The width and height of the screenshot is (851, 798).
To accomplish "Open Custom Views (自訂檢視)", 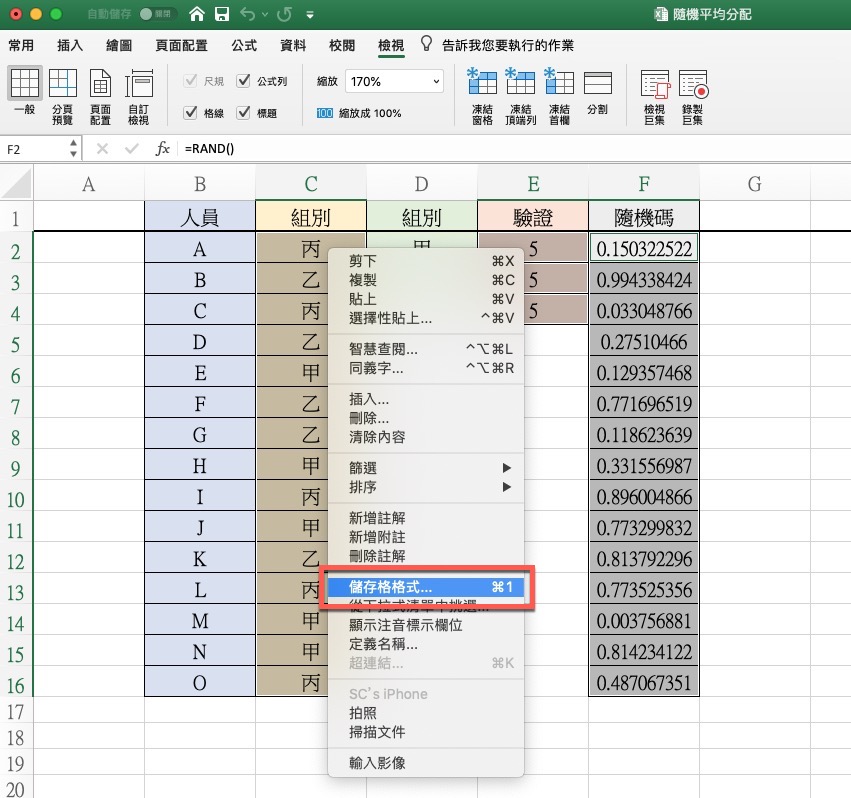I will [x=138, y=95].
